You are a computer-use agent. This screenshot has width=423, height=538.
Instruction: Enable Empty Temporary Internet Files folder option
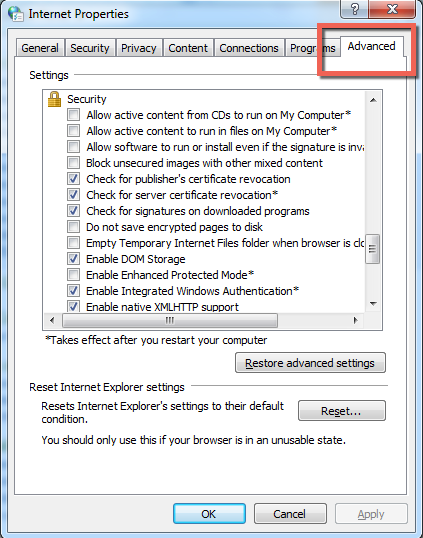[x=73, y=243]
